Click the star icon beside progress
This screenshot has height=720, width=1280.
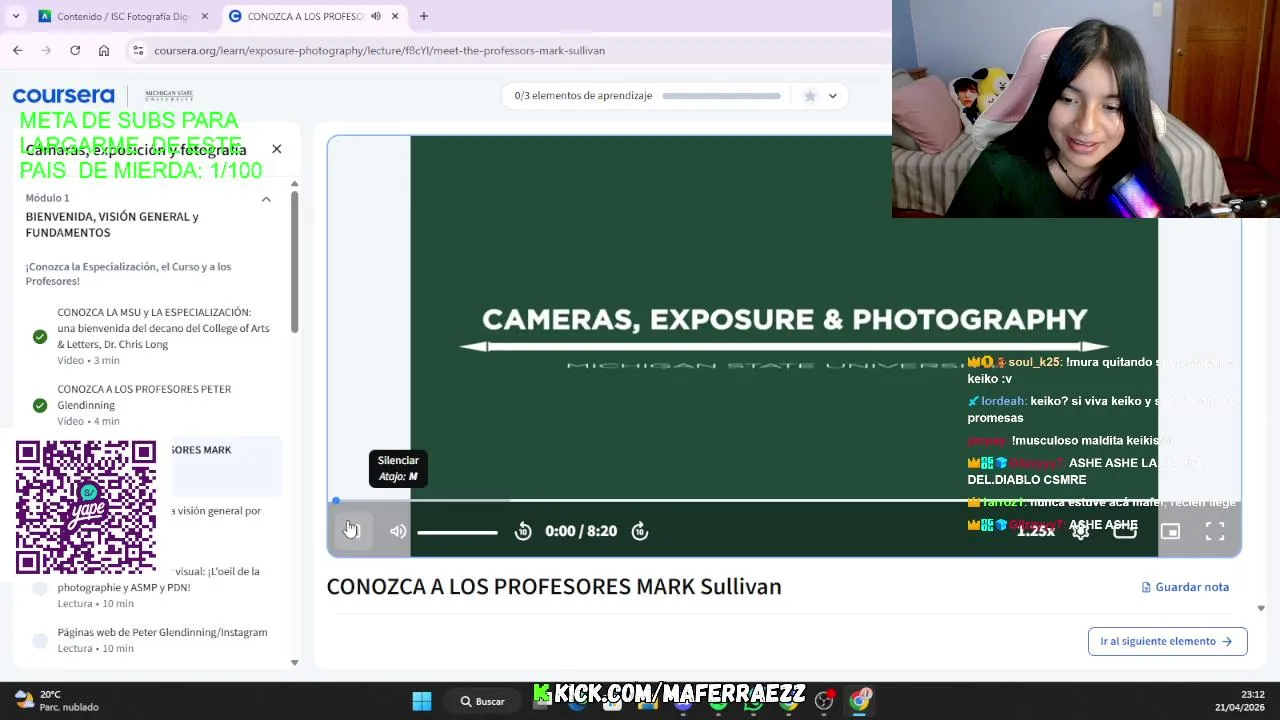point(810,96)
